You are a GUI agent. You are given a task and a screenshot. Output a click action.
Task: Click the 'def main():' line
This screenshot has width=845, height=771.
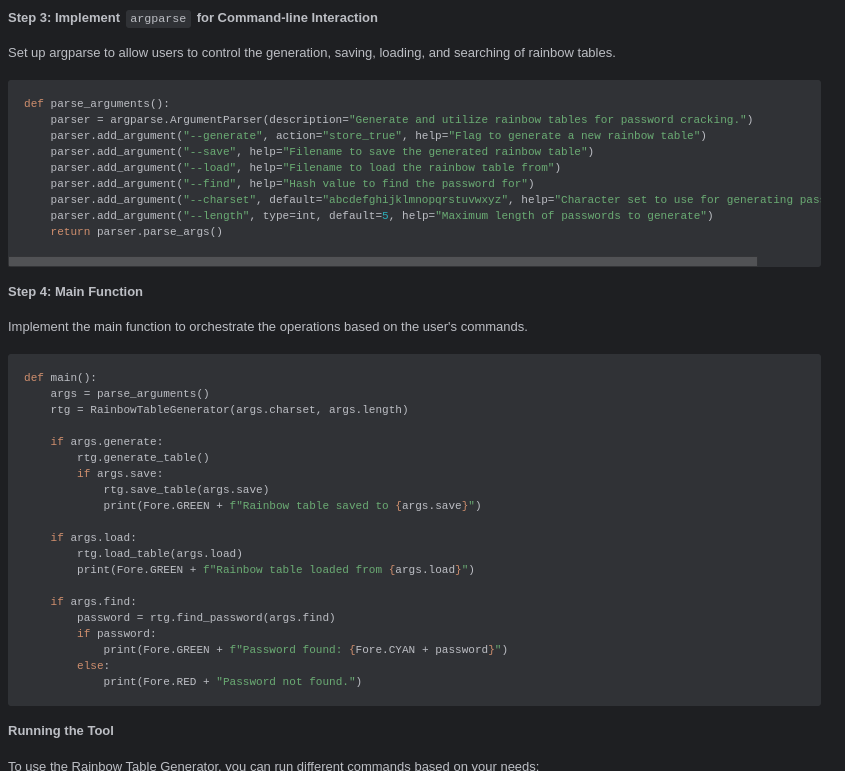[x=60, y=378]
